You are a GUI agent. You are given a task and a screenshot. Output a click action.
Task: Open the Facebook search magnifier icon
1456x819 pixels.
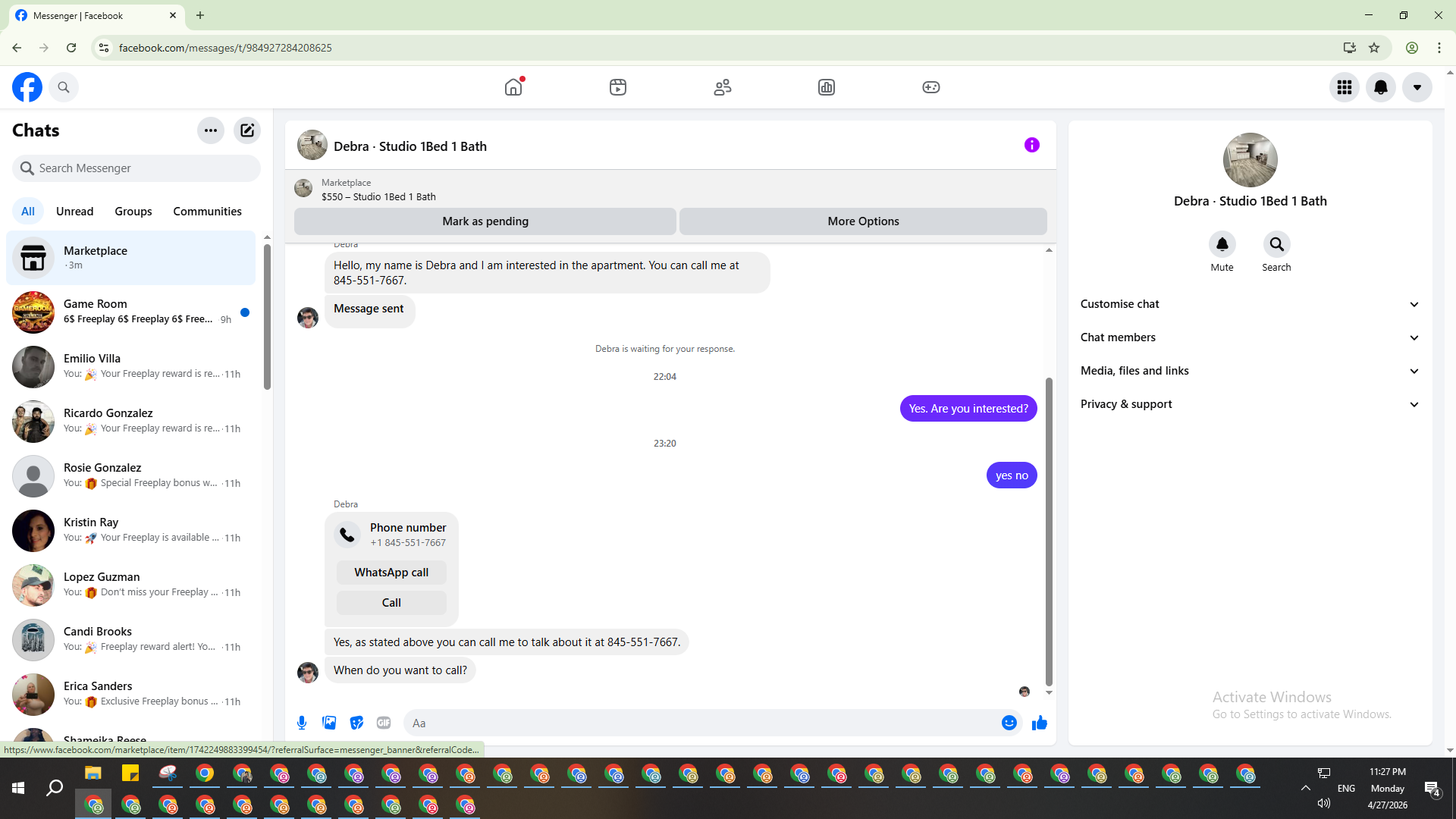pyautogui.click(x=64, y=87)
